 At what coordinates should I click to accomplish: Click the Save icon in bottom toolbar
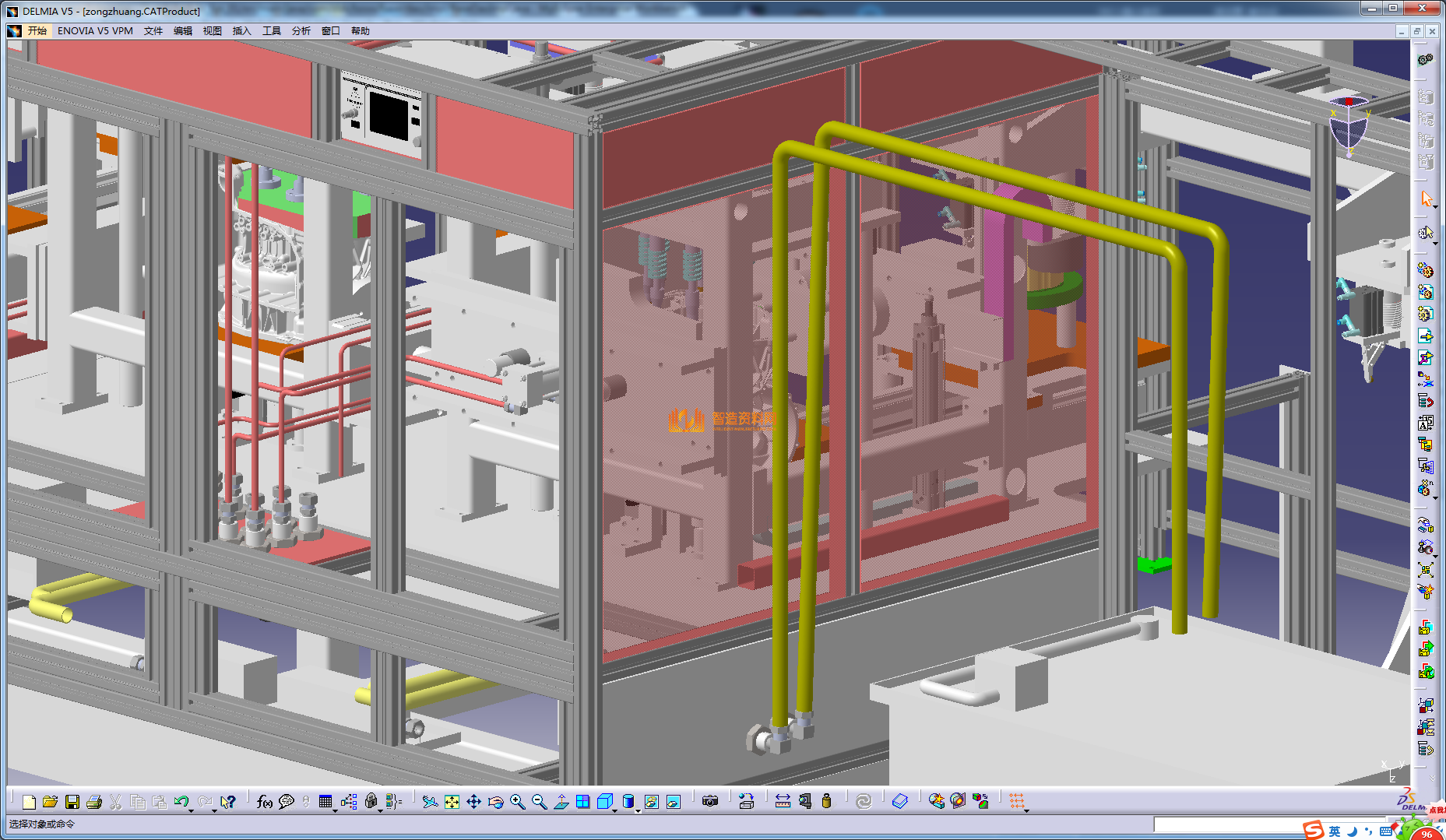click(x=72, y=802)
